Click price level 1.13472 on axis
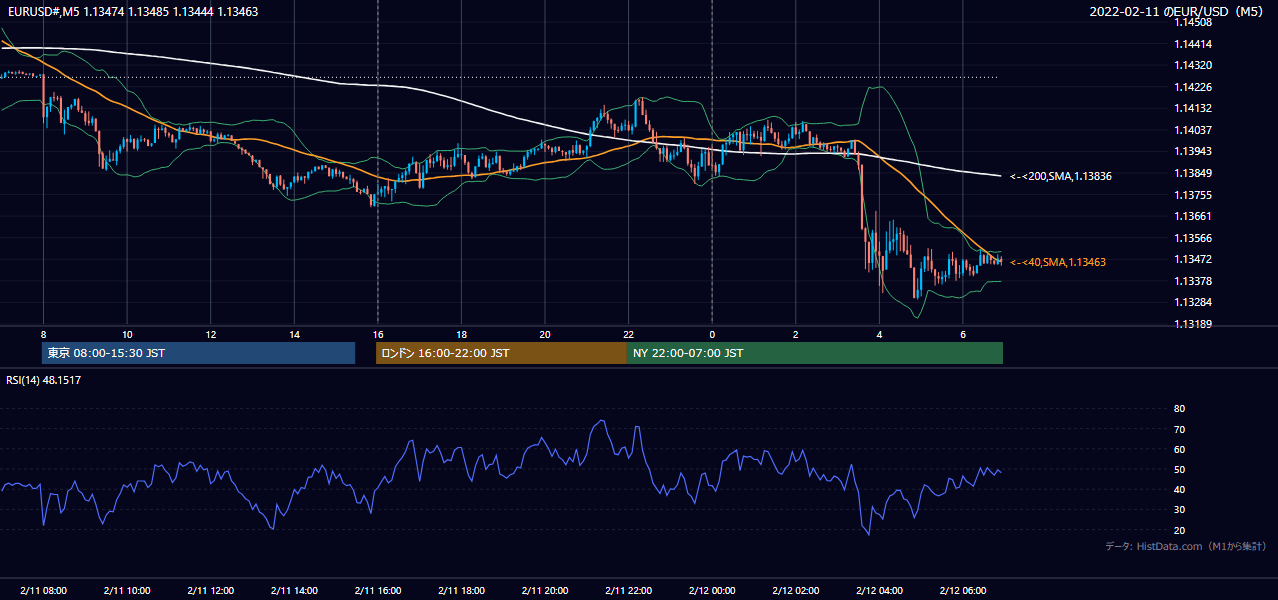The height and width of the screenshot is (600, 1278). point(1193,259)
